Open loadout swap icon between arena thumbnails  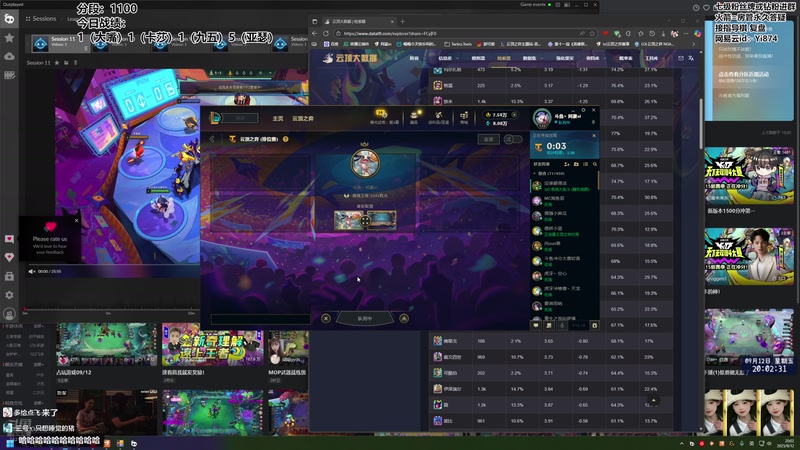[365, 221]
